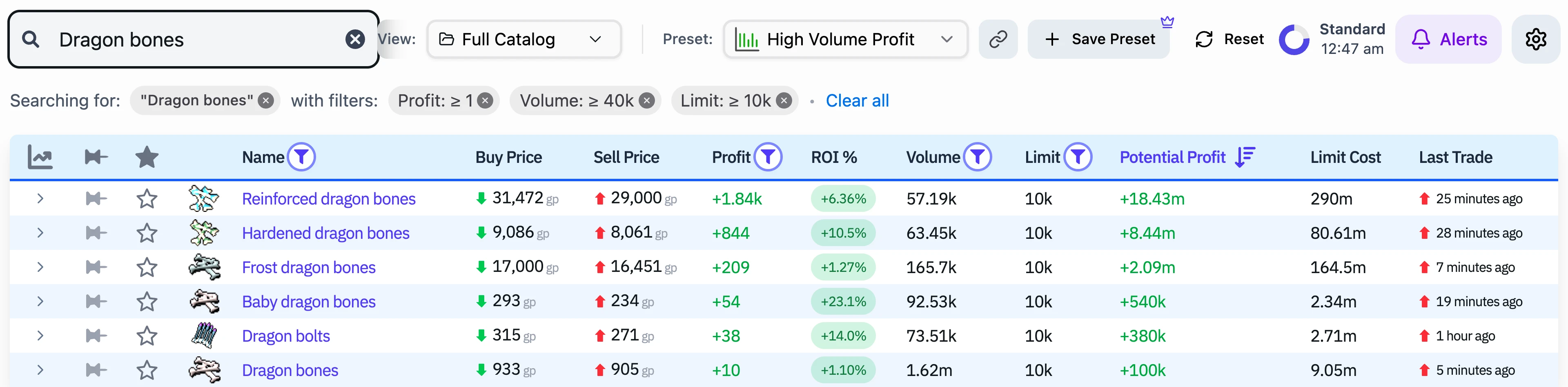The image size is (1568, 387).
Task: Star the Baby dragon bones row
Action: [x=147, y=302]
